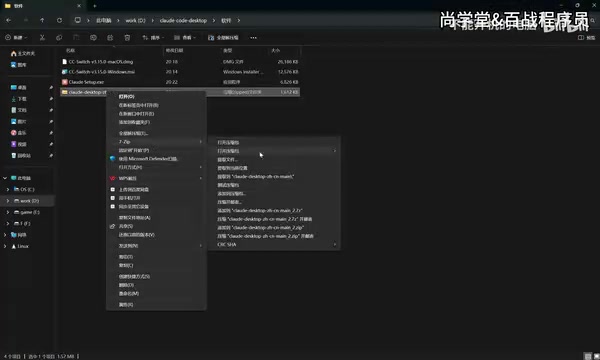Open the Documents quick access folder
Screen dimensions: 600x360
coord(19,110)
